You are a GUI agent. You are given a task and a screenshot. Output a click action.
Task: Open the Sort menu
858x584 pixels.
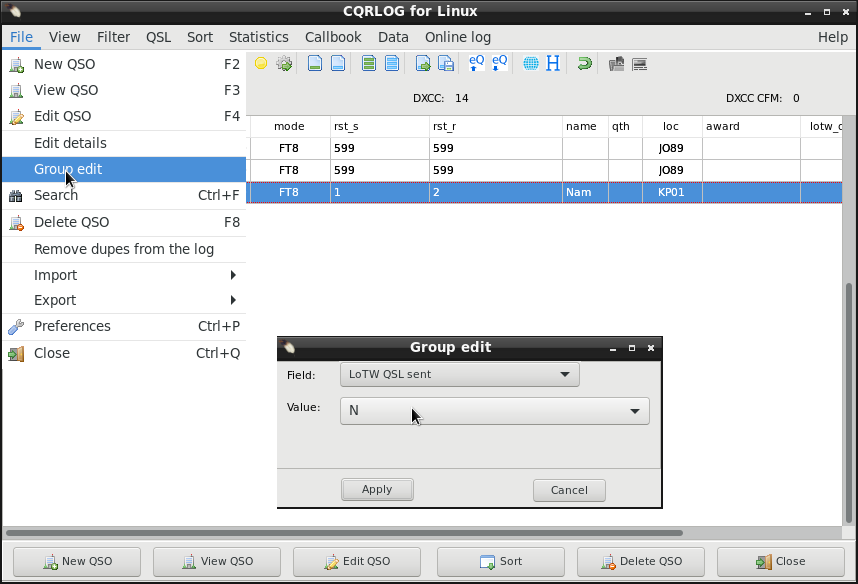200,37
